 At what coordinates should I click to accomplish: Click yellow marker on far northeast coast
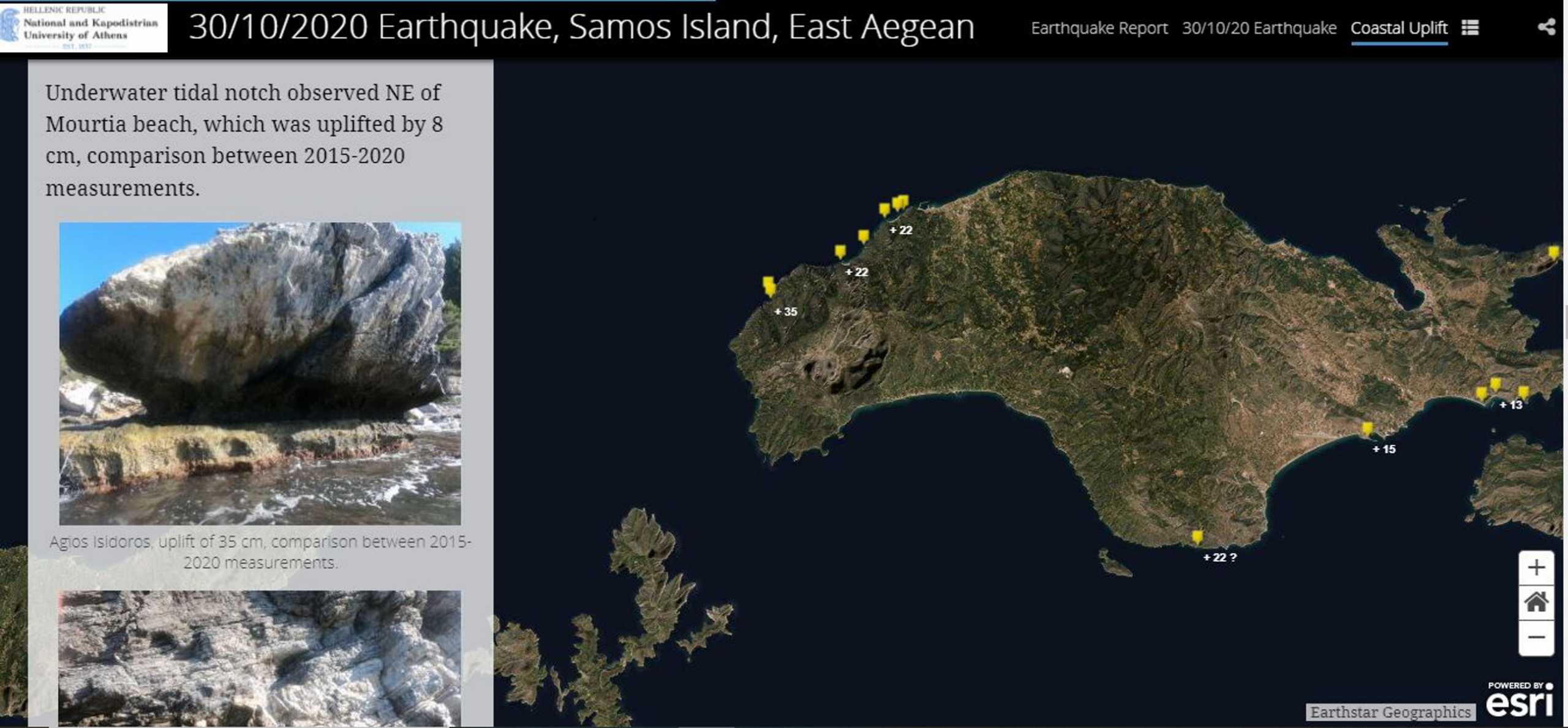[x=1553, y=252]
